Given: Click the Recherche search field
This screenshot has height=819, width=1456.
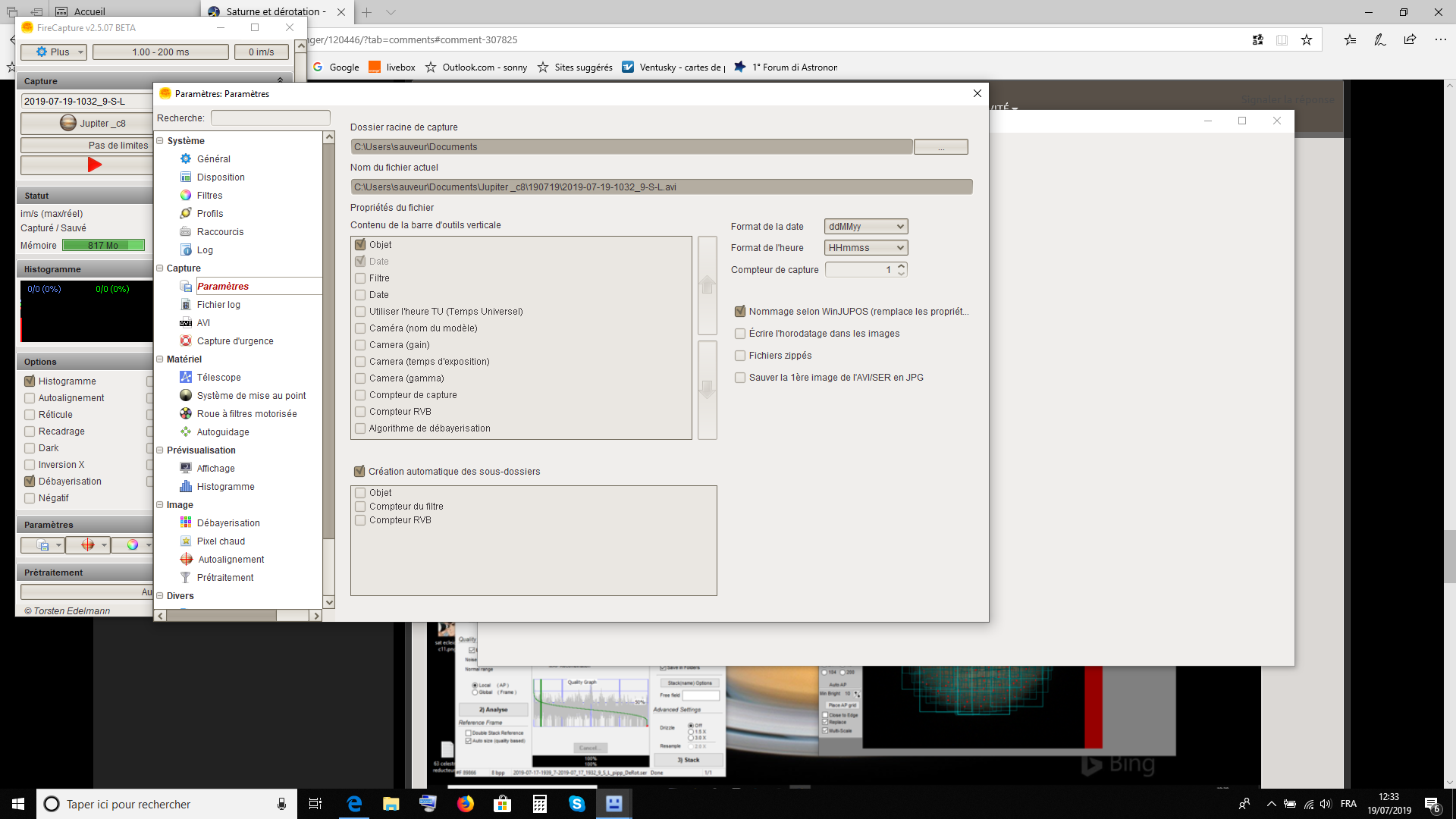Looking at the screenshot, I should (x=270, y=118).
